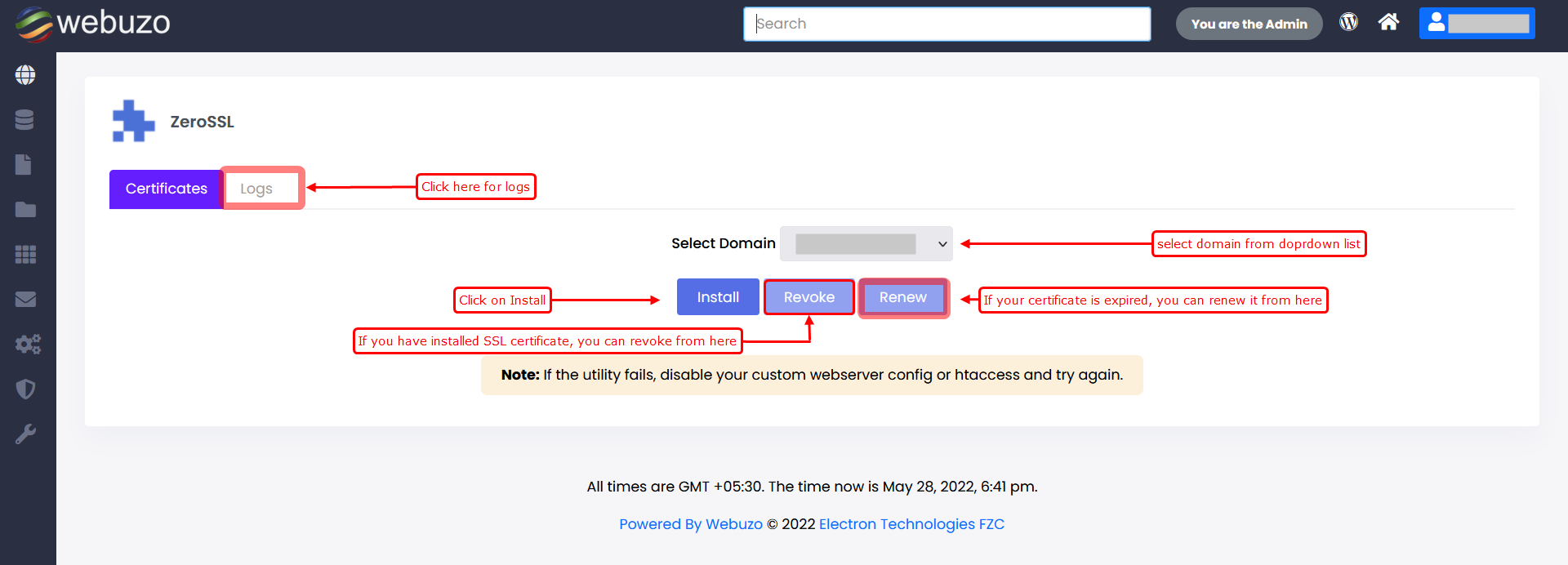Go to Home via house icon
This screenshot has height=565, width=1568.
tap(1388, 22)
